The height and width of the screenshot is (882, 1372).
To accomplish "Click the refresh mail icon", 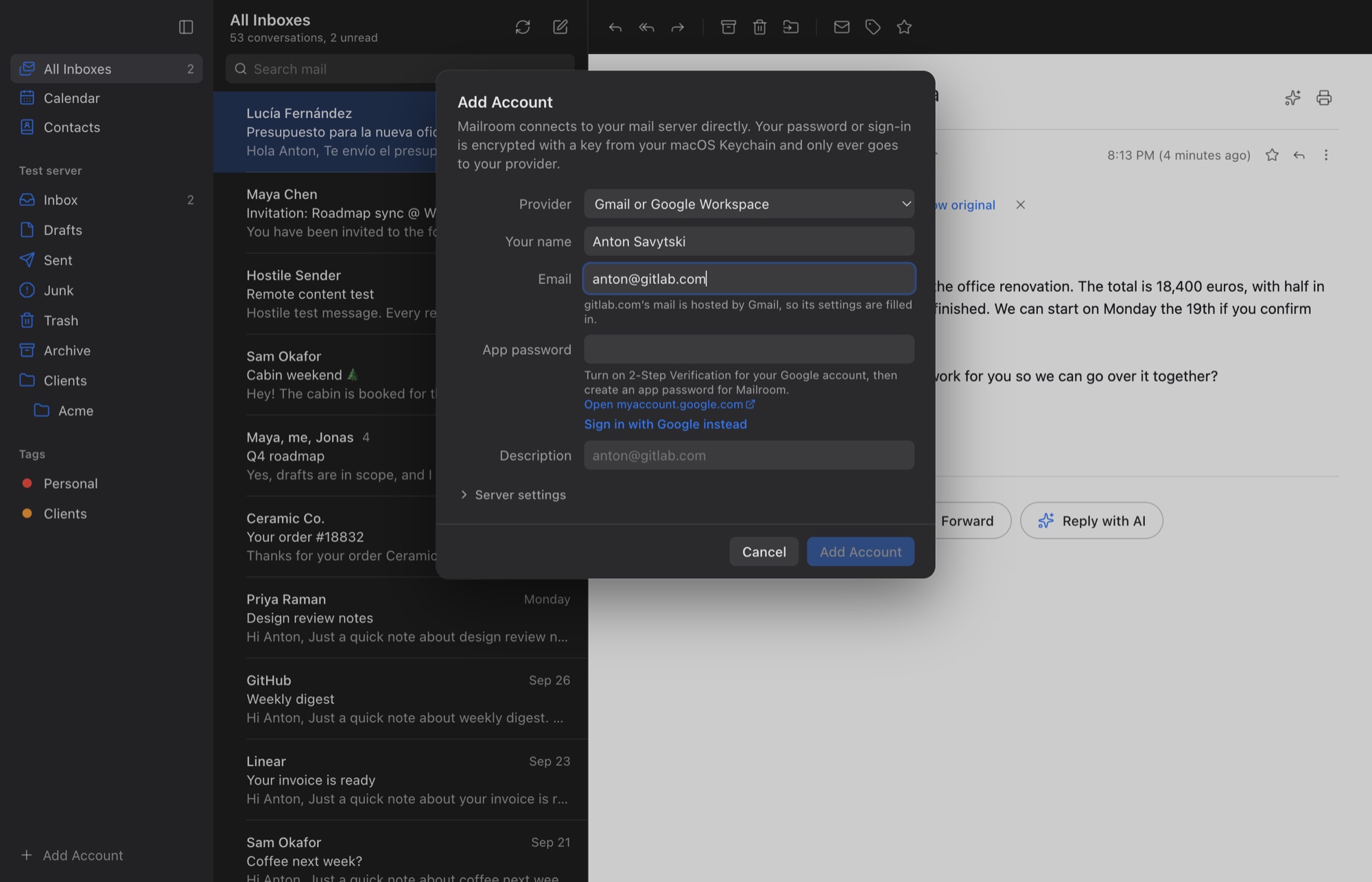I will (x=523, y=27).
